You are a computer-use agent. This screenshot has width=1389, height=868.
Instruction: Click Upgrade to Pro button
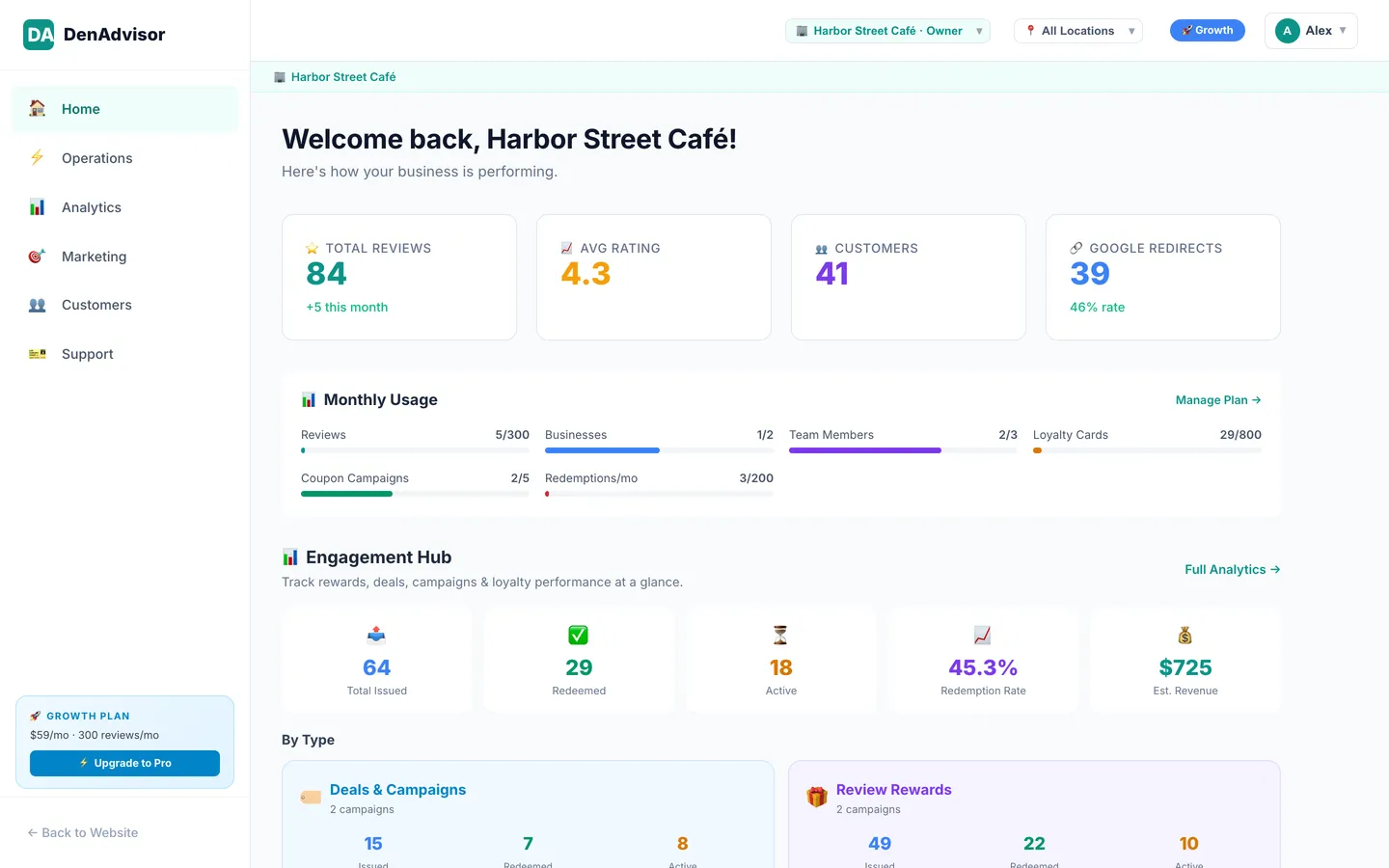(124, 763)
